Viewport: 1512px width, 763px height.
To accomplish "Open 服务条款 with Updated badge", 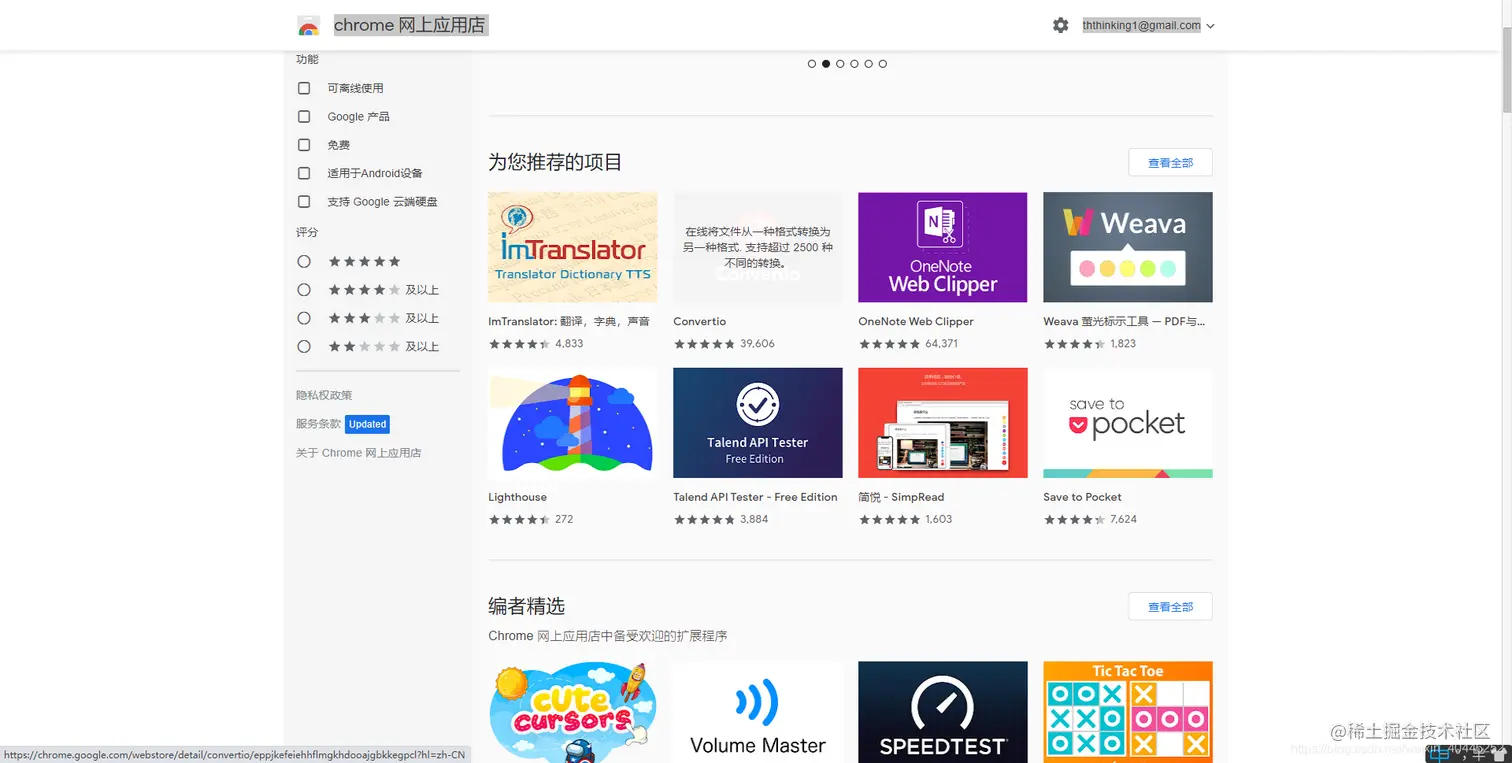I will (x=318, y=423).
